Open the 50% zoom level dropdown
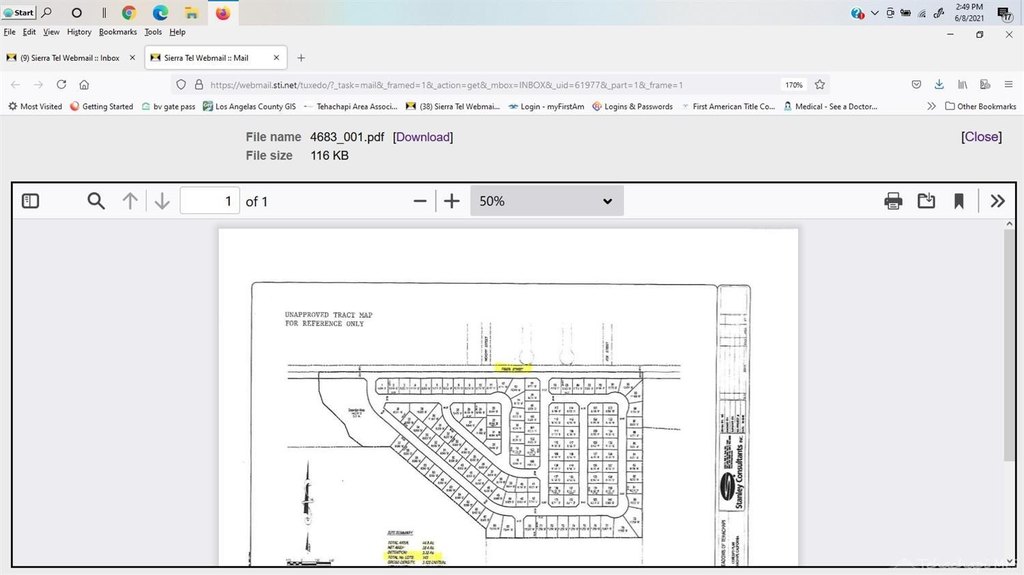This screenshot has width=1024, height=575. (546, 201)
